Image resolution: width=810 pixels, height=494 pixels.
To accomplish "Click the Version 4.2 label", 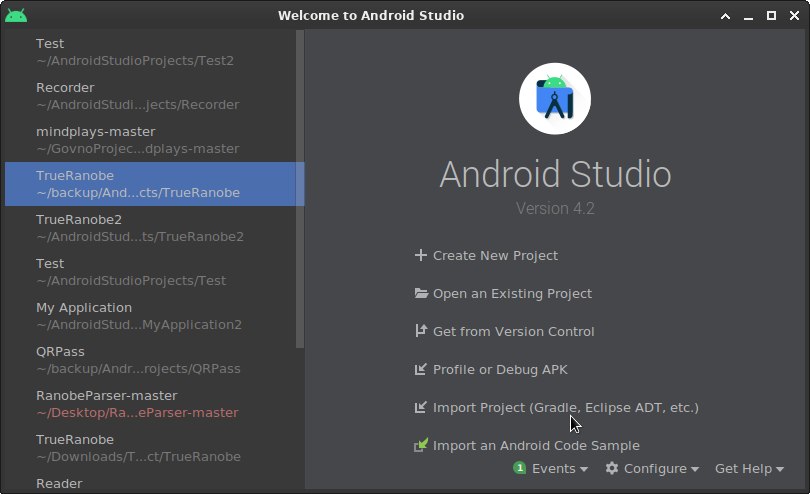I will 555,208.
